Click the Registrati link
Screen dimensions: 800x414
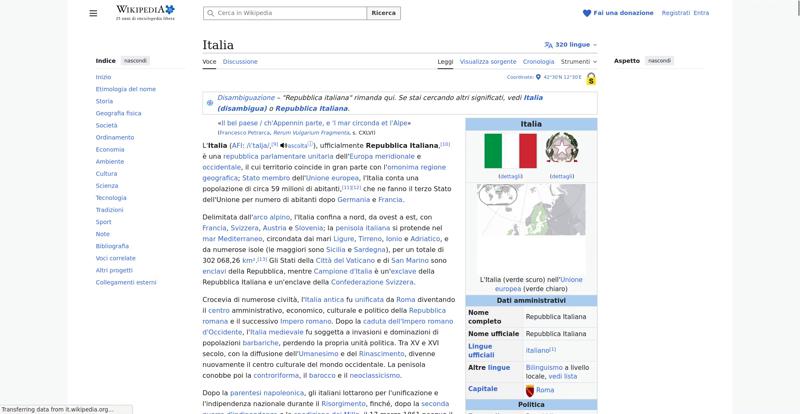[x=675, y=13]
